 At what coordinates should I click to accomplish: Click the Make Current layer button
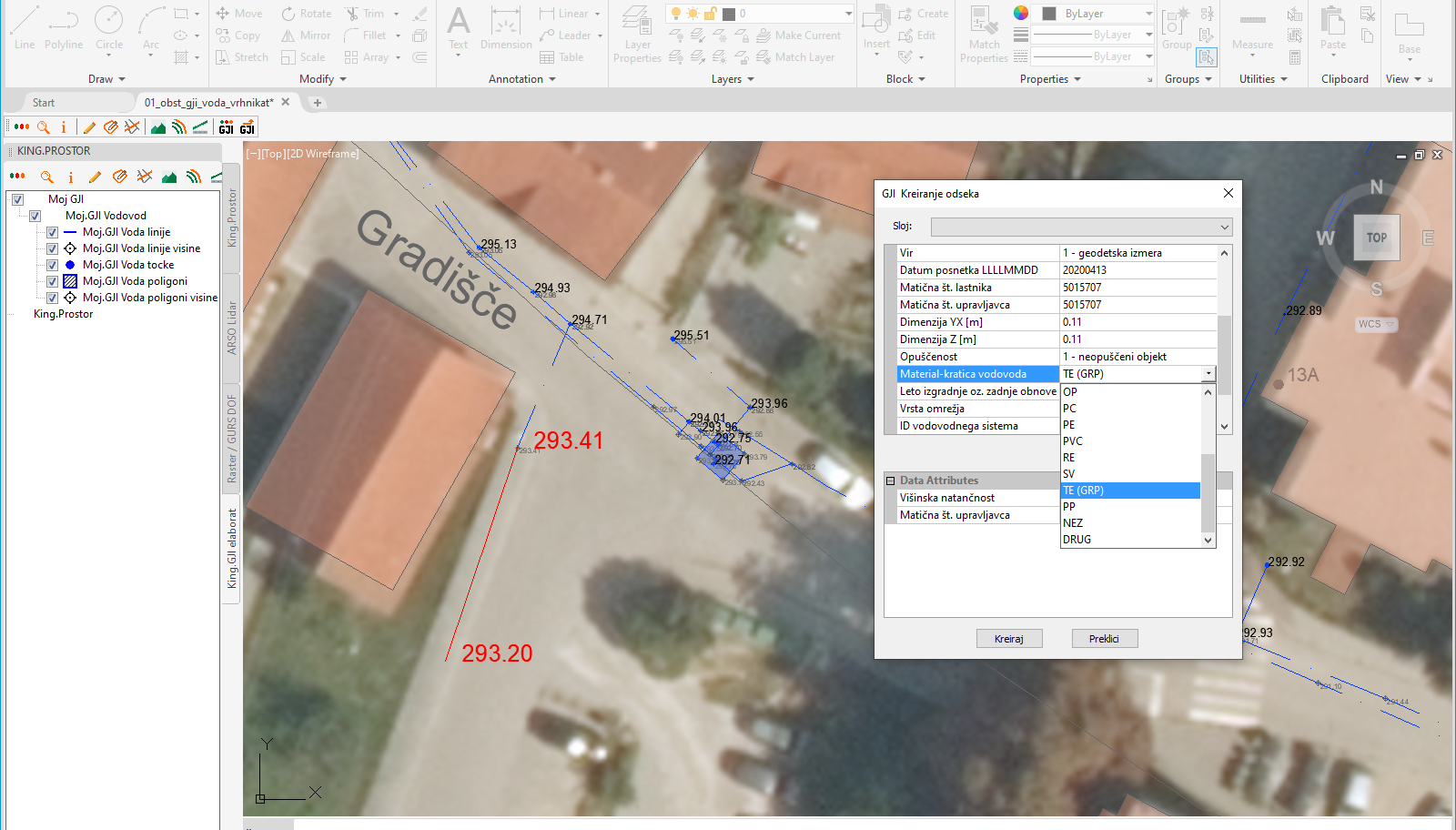click(799, 35)
